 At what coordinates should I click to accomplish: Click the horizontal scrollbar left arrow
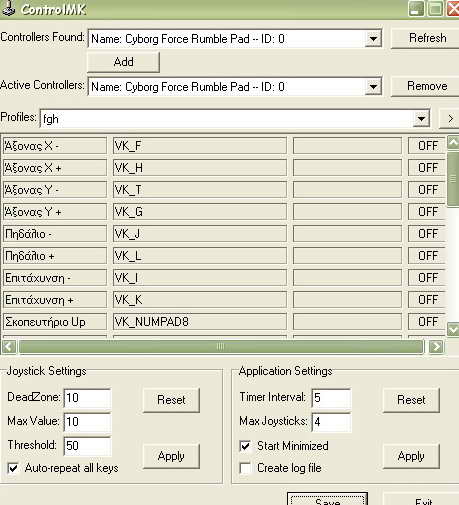click(x=9, y=347)
